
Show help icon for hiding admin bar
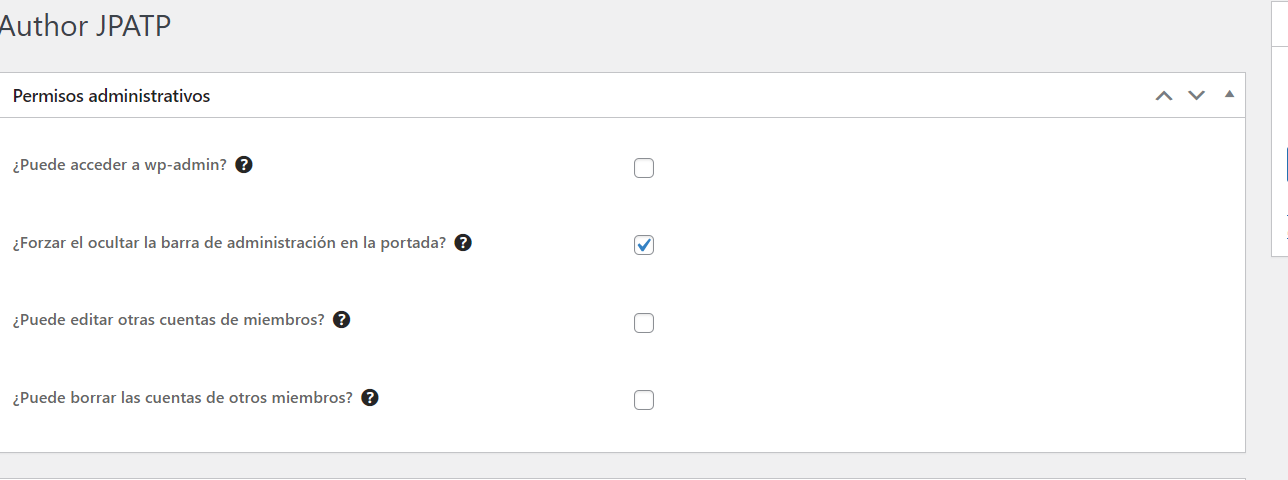463,242
